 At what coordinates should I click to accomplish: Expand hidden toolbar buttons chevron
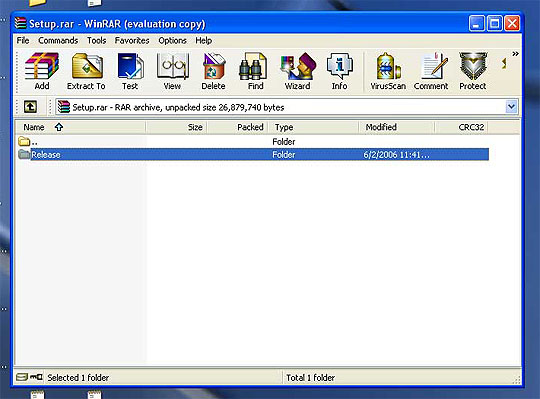pos(515,54)
